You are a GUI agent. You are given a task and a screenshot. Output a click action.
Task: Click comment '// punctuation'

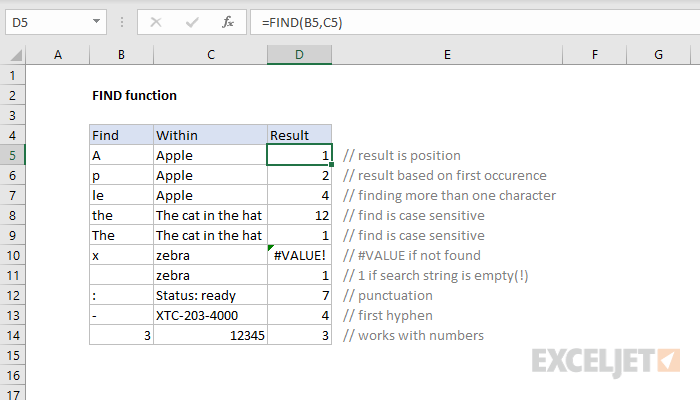point(388,296)
